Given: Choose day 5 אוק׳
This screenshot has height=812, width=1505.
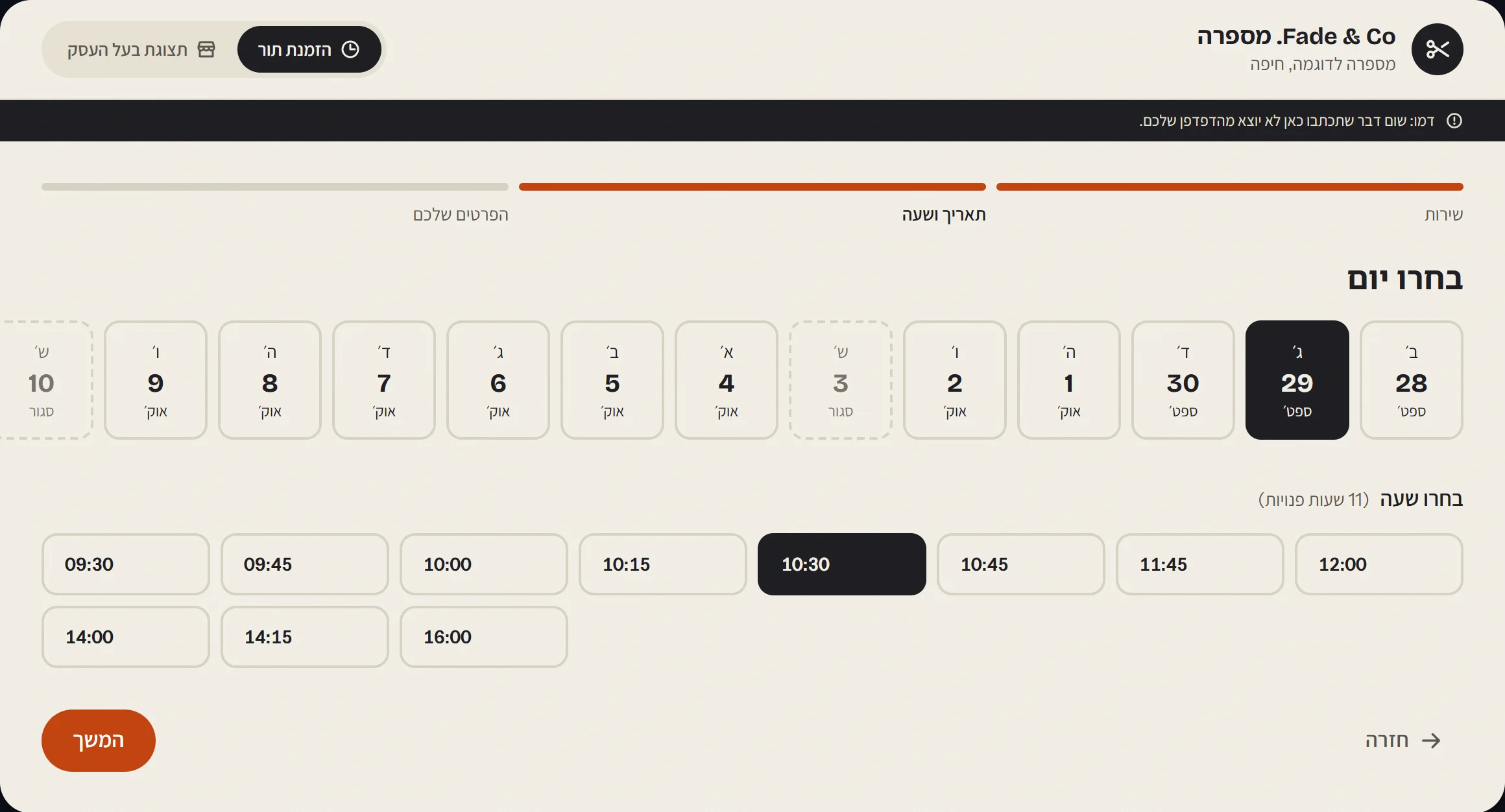Looking at the screenshot, I should [612, 380].
